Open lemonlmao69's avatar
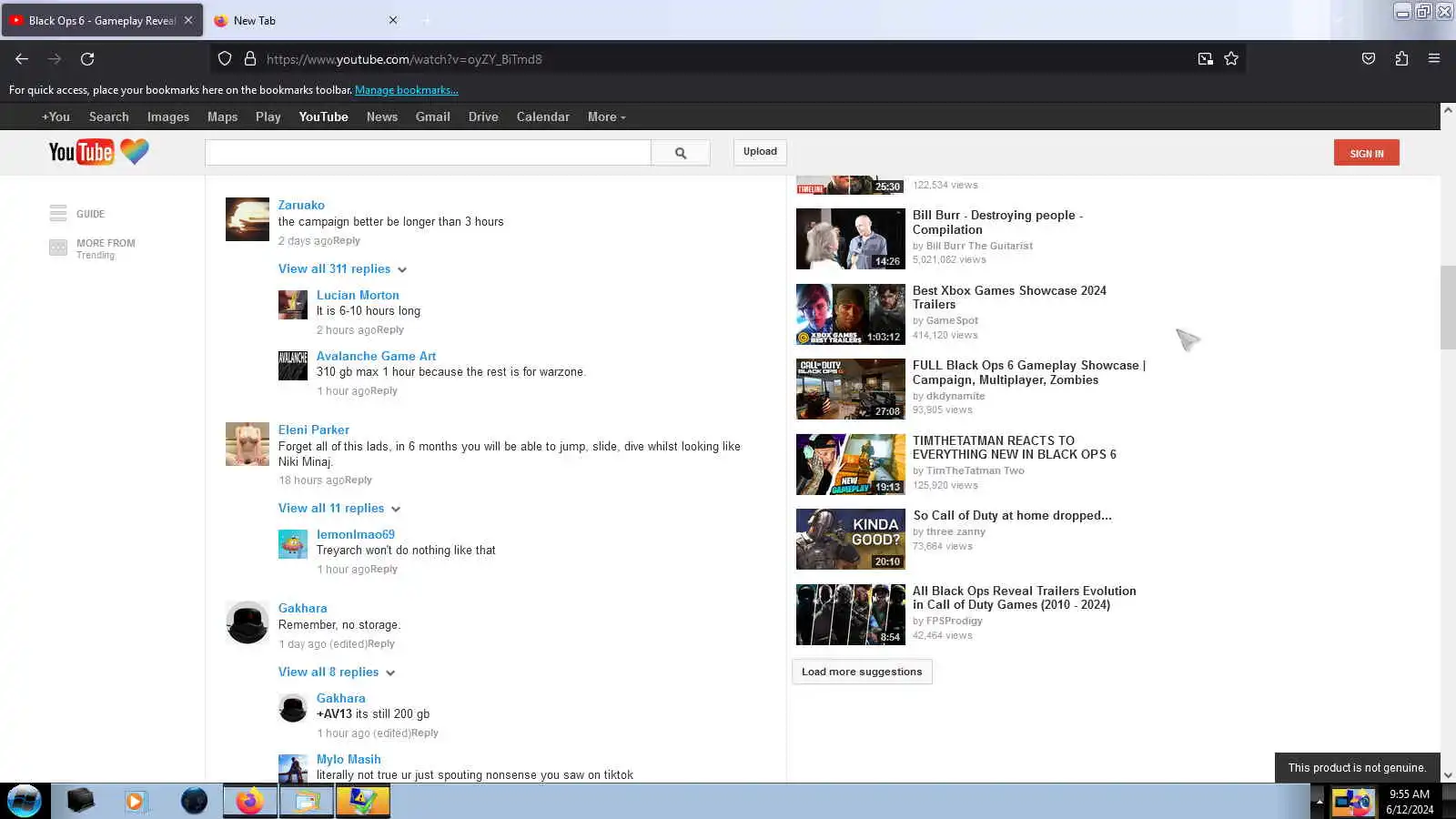This screenshot has height=819, width=1456. pos(293,544)
